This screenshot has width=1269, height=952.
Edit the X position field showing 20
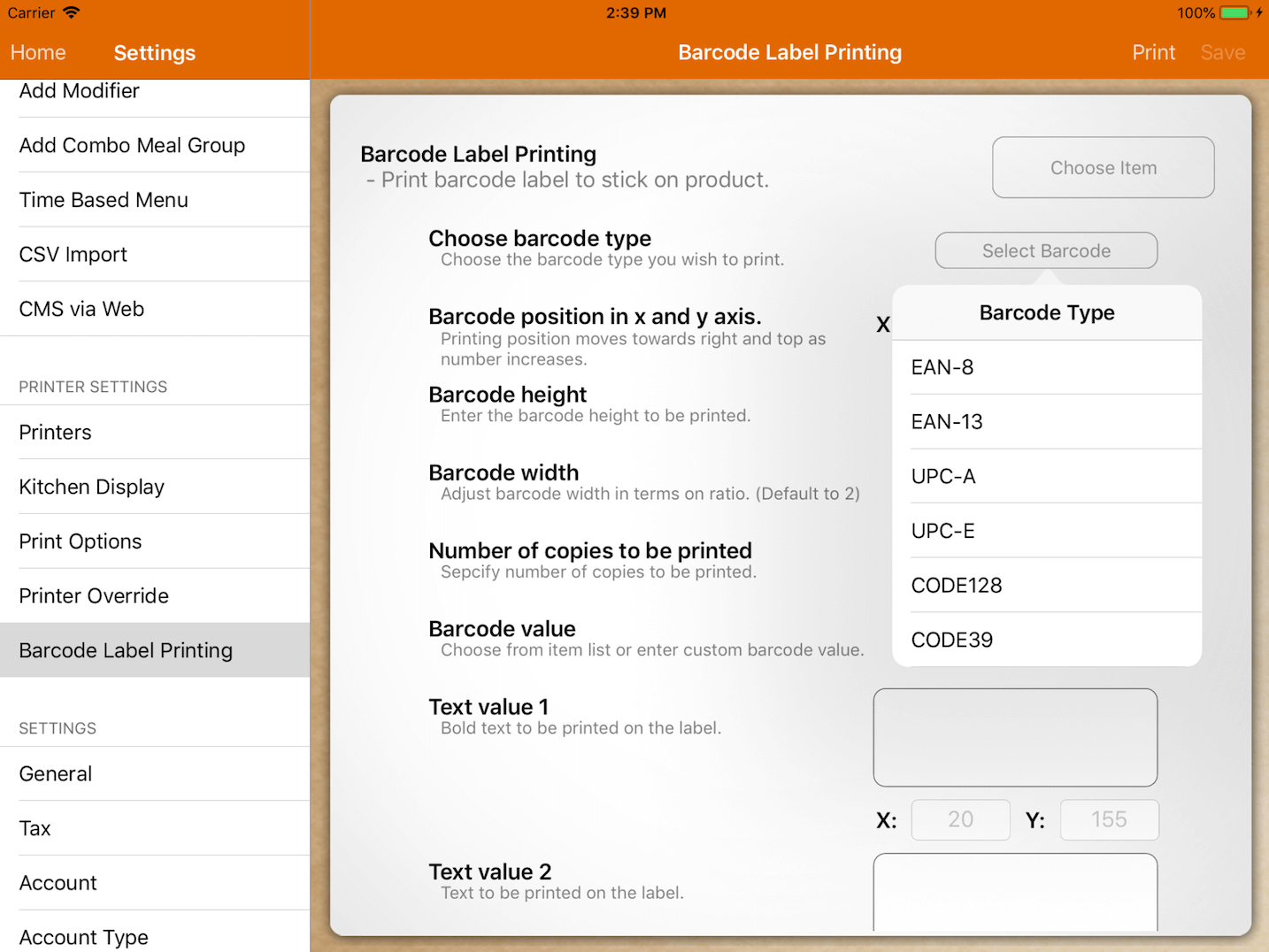click(x=961, y=820)
